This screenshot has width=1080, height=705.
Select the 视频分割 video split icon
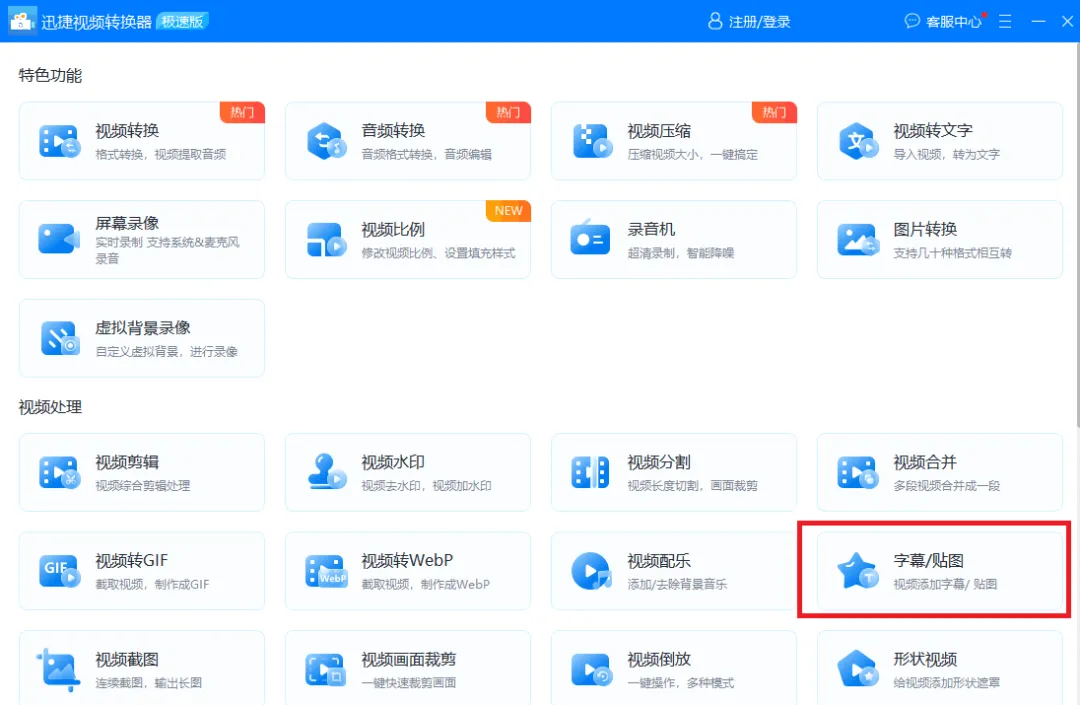590,472
